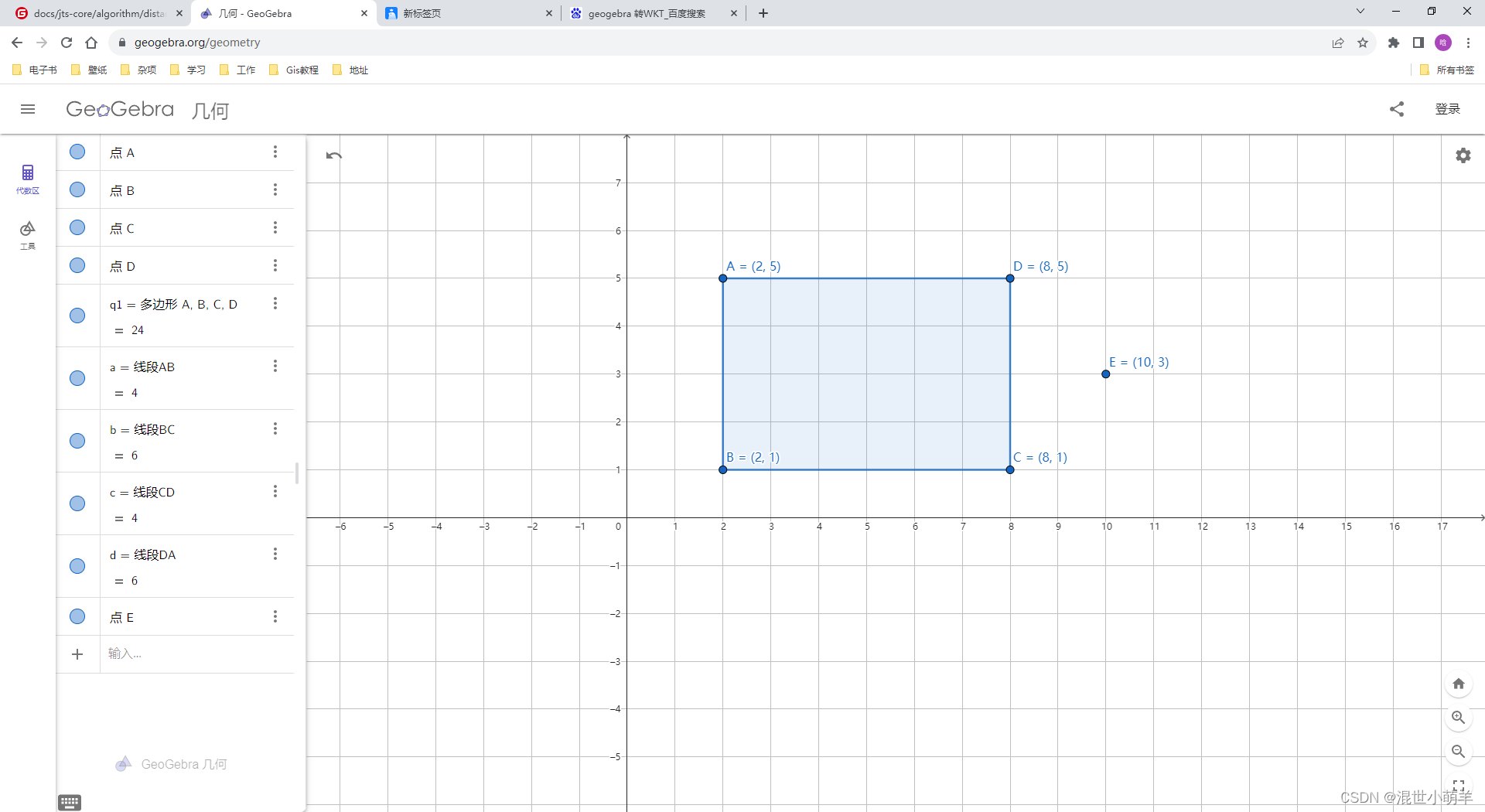
Task: Open a new browser tab
Action: pos(763,13)
